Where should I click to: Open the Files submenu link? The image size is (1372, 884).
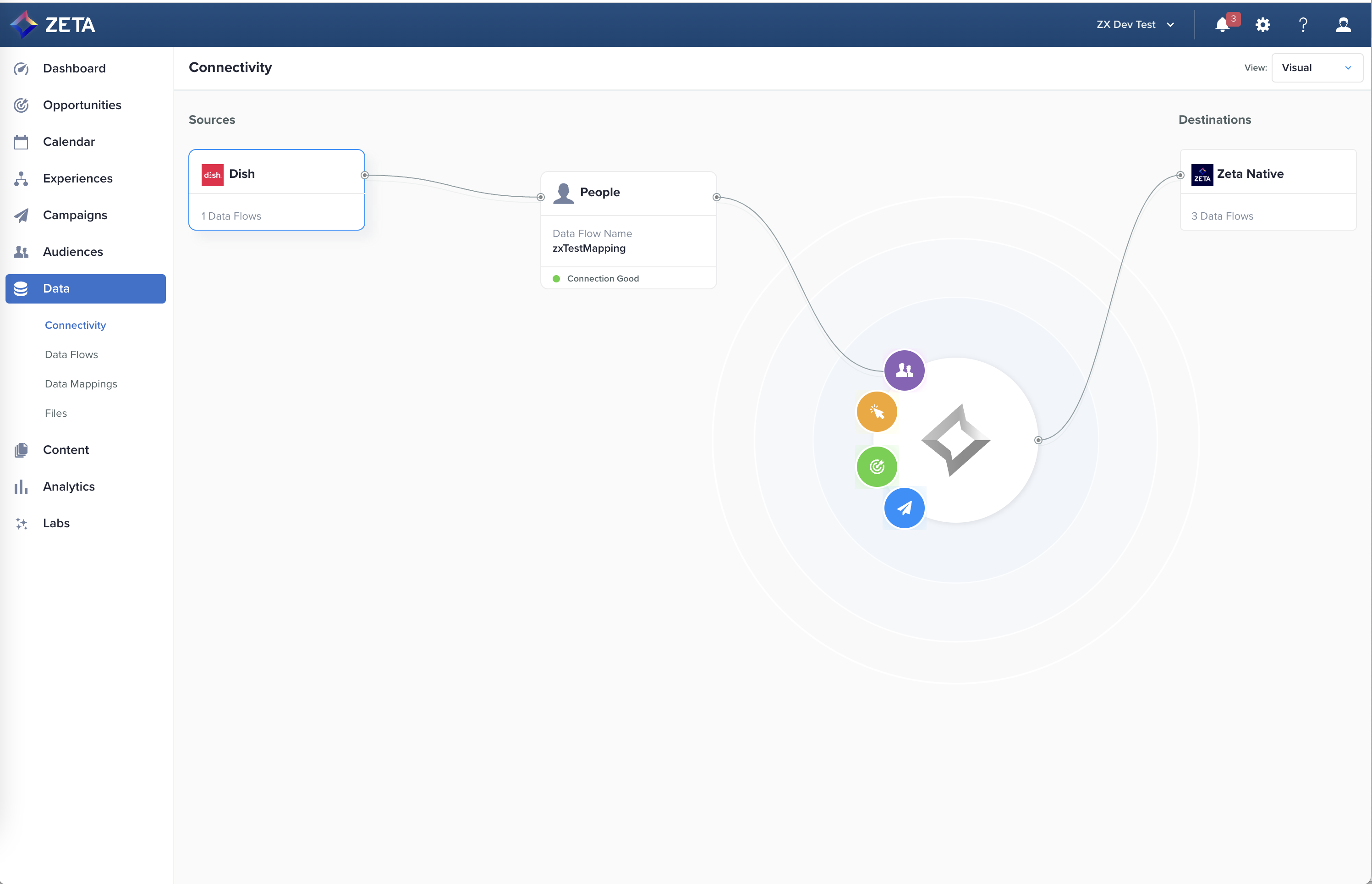click(x=55, y=413)
